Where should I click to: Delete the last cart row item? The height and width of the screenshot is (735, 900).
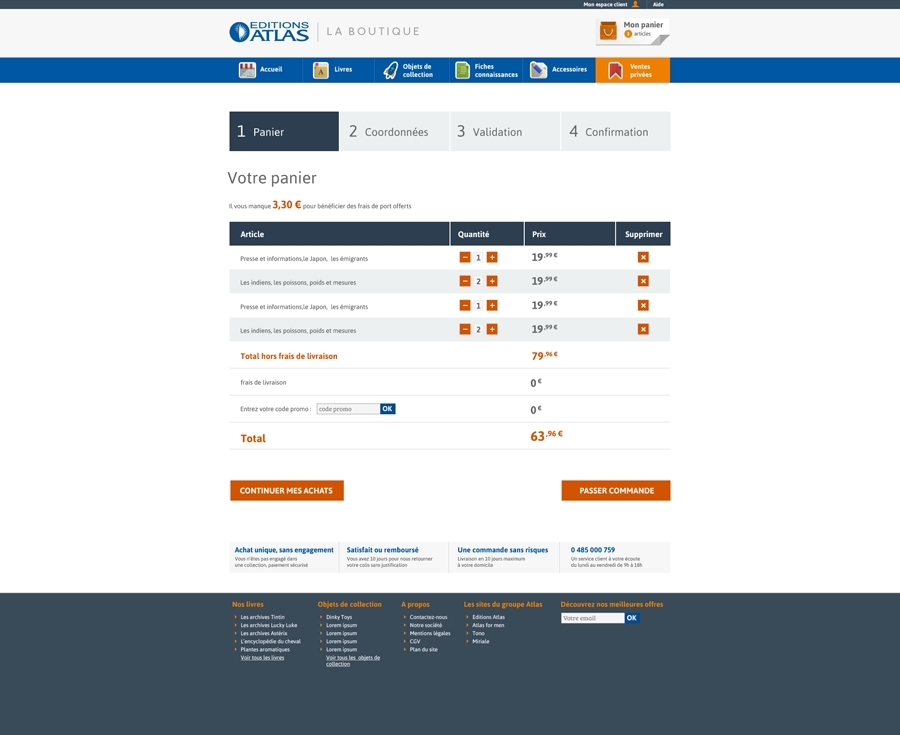click(643, 329)
